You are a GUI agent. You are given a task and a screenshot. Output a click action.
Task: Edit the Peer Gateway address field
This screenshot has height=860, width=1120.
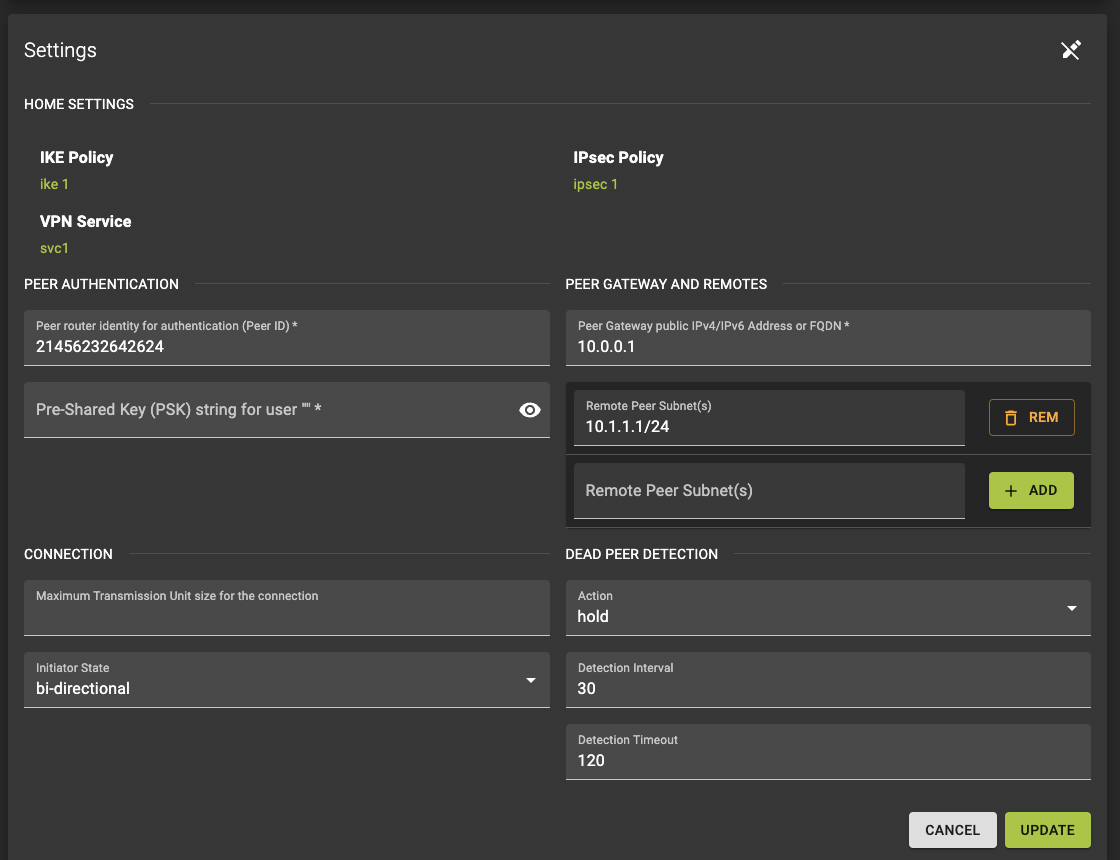(x=828, y=338)
